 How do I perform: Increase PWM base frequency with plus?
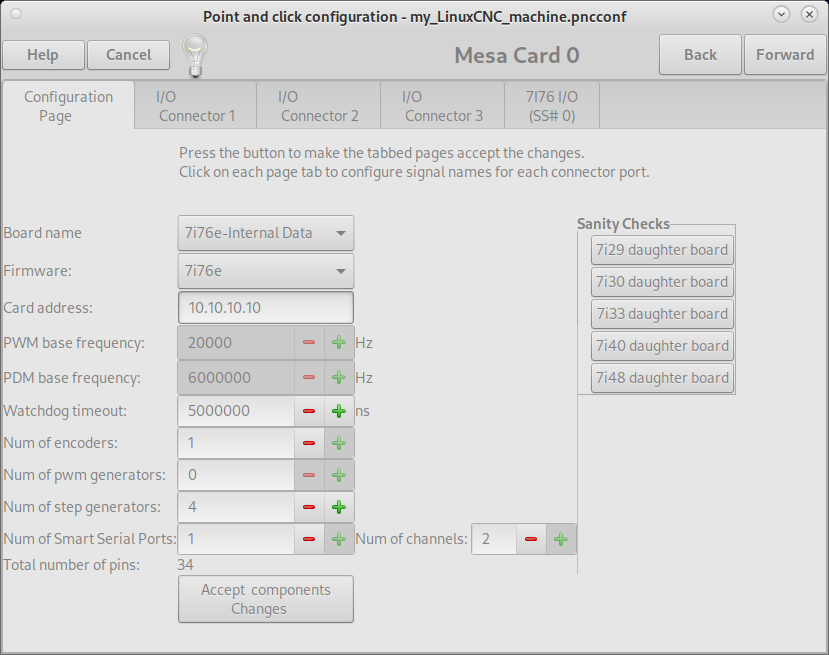[339, 343]
